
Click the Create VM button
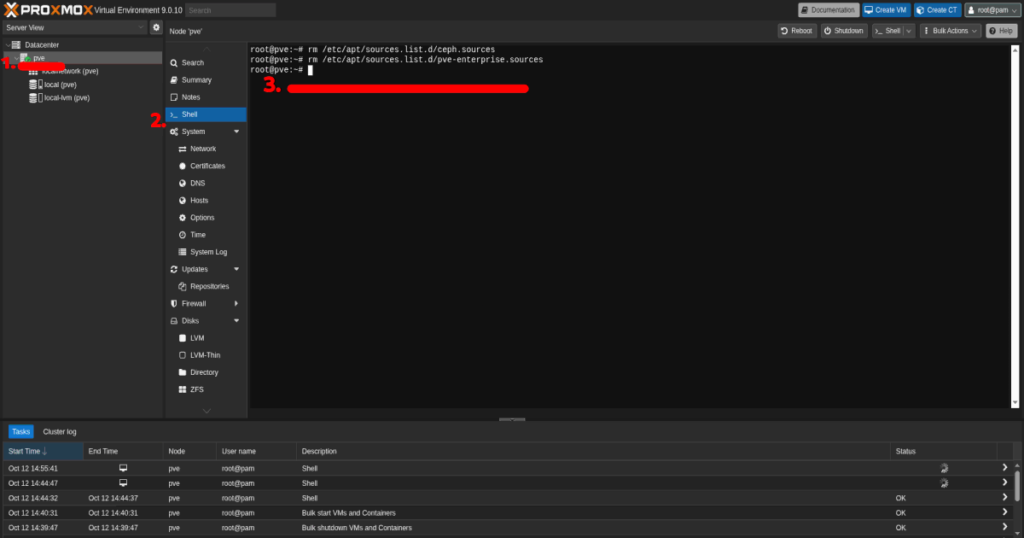tap(886, 10)
